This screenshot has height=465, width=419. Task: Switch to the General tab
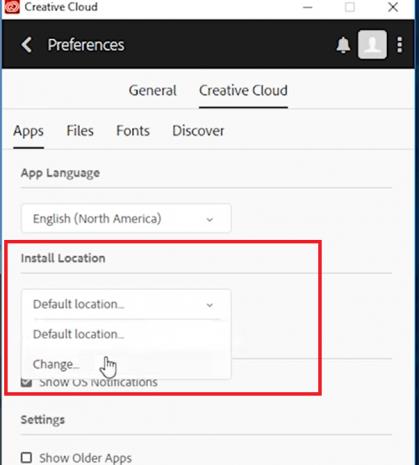click(153, 91)
